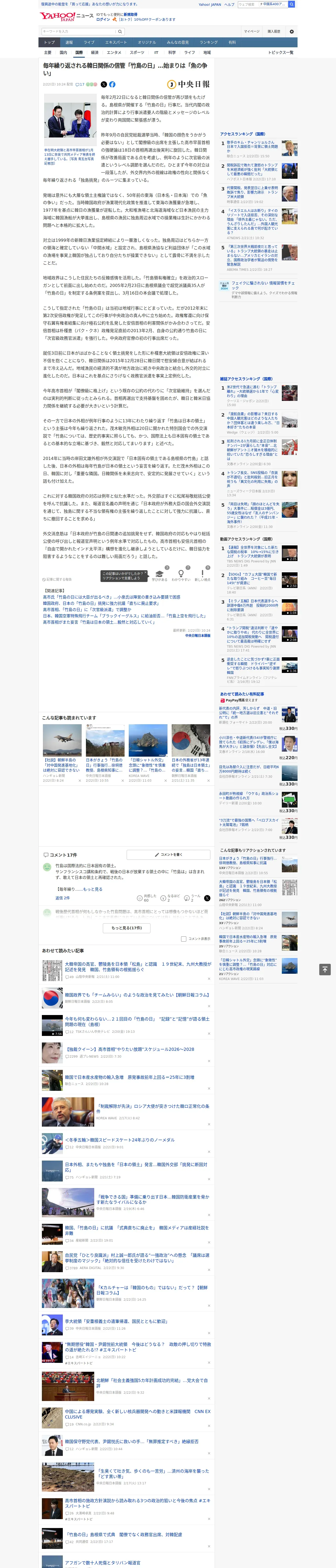Open the fighter jet thumbnail in こんな記事も読まれています
The height and width of the screenshot is (1568, 336).
point(62,740)
